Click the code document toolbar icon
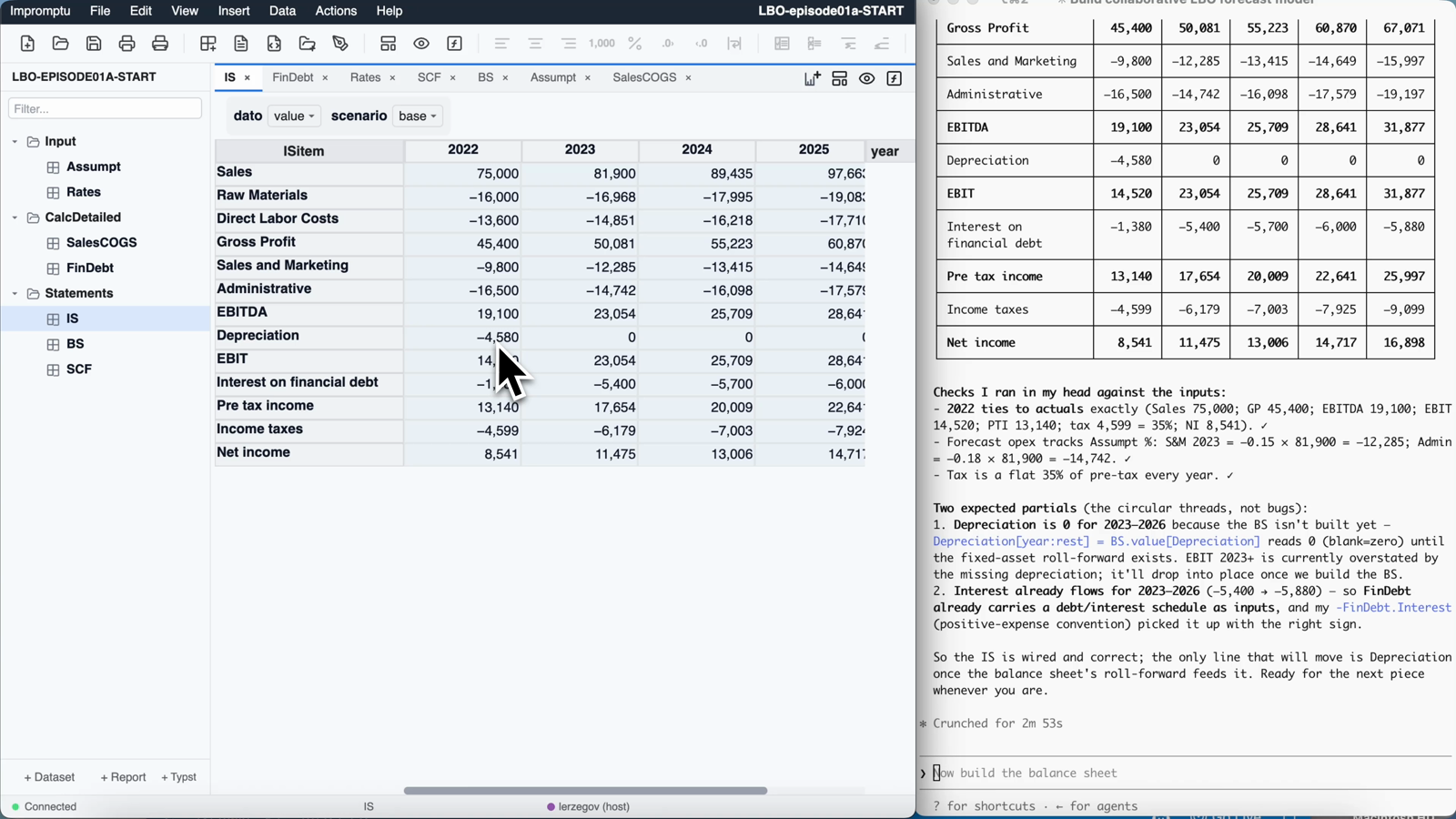The image size is (1456, 819). [x=274, y=44]
